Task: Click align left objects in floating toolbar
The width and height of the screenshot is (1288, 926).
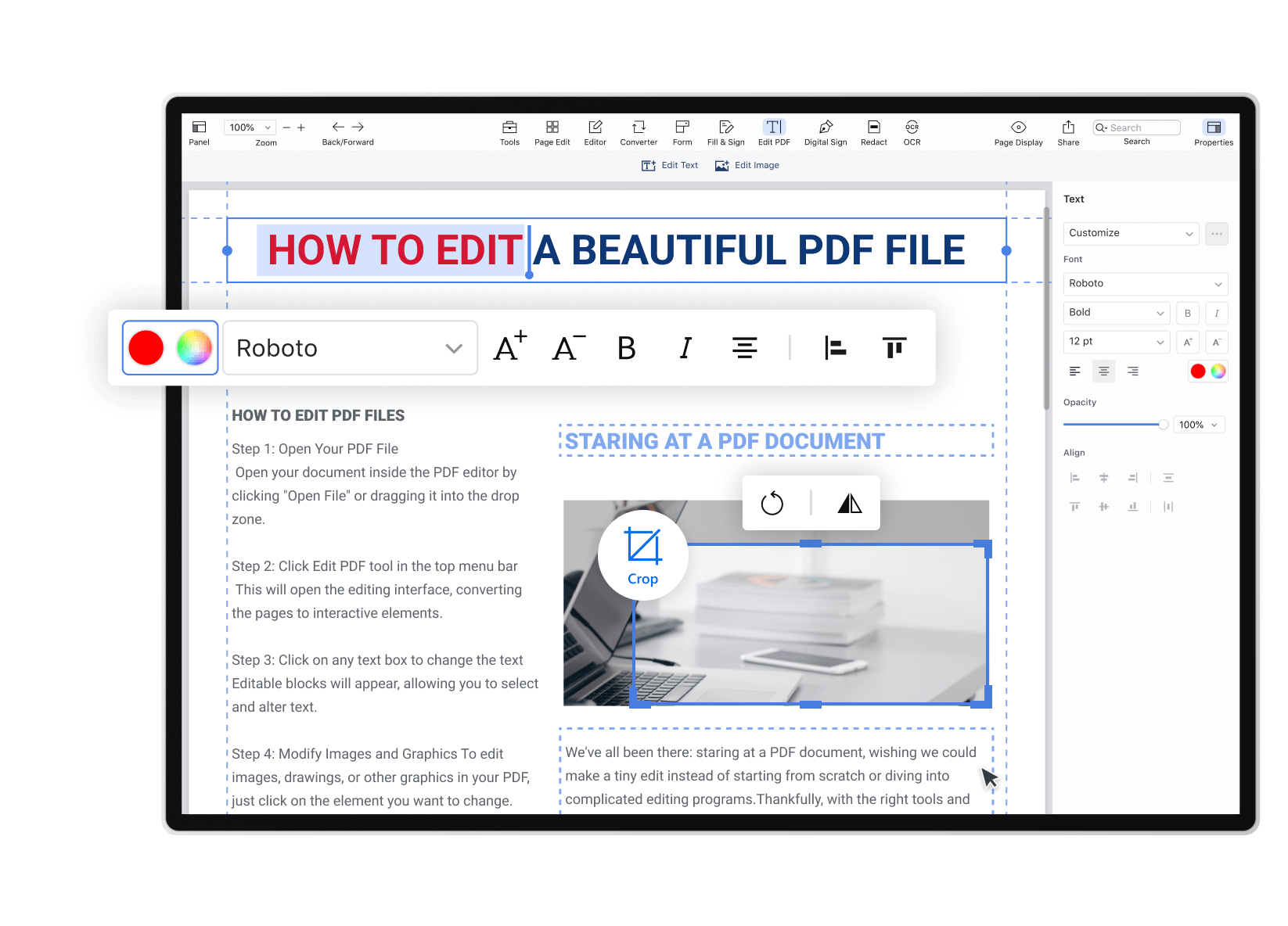Action: click(x=836, y=348)
